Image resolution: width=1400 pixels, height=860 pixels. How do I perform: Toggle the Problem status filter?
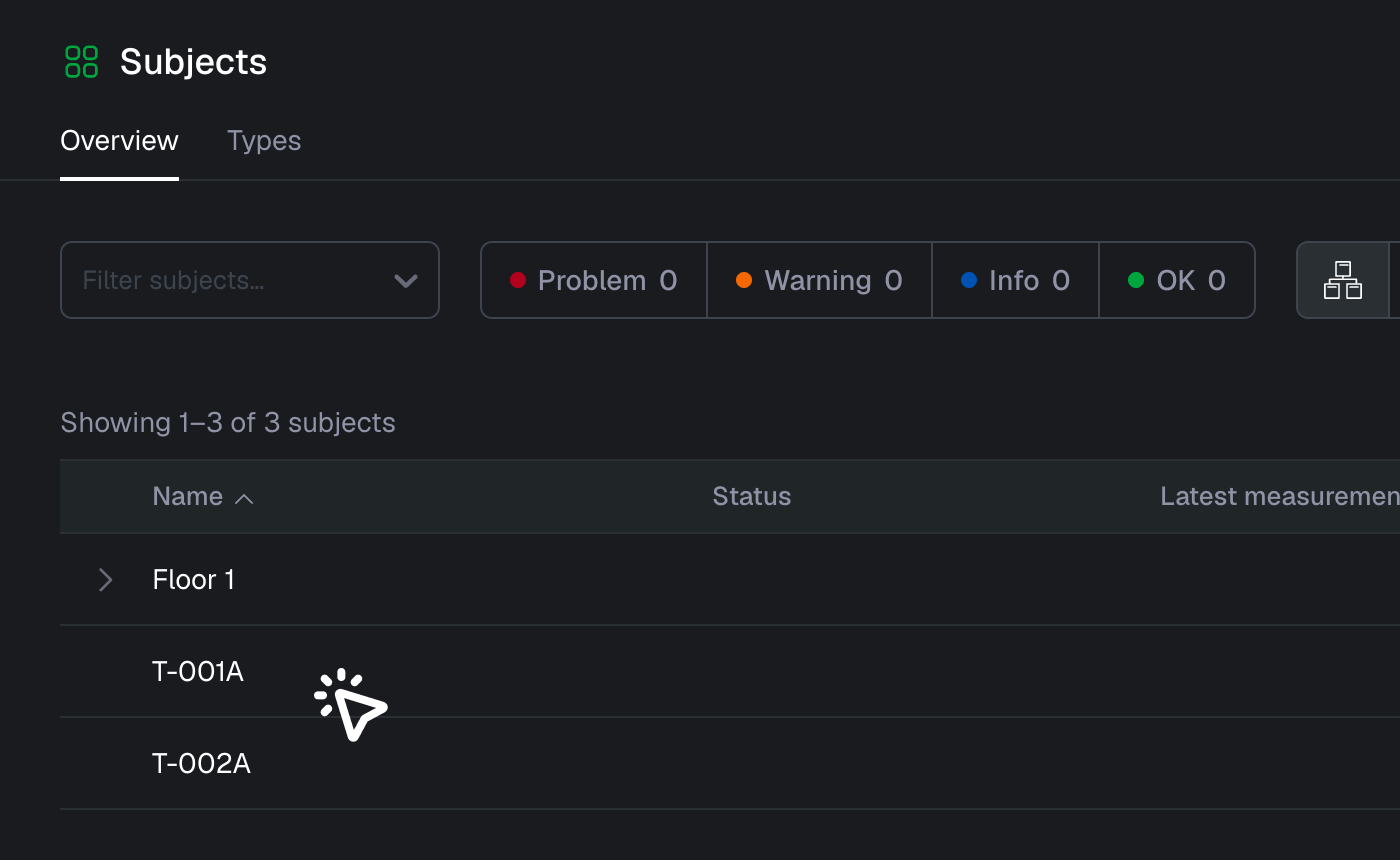pos(594,280)
